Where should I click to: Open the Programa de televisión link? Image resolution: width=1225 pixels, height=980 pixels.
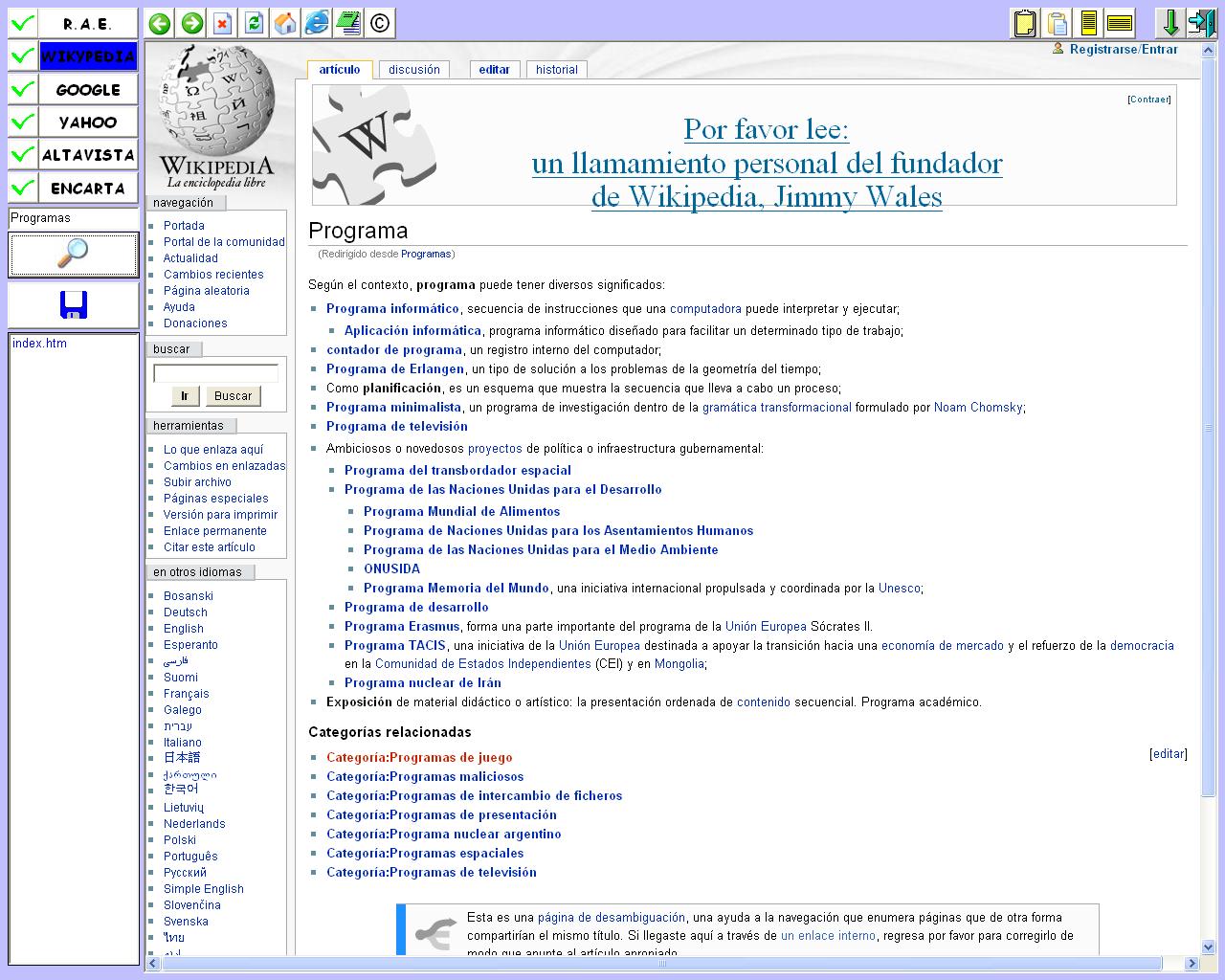(397, 427)
